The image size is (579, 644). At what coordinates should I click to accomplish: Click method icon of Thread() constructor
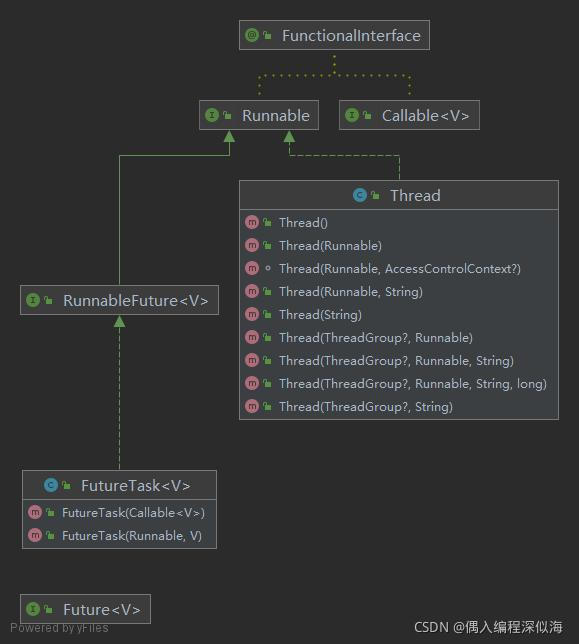pyautogui.click(x=252, y=223)
